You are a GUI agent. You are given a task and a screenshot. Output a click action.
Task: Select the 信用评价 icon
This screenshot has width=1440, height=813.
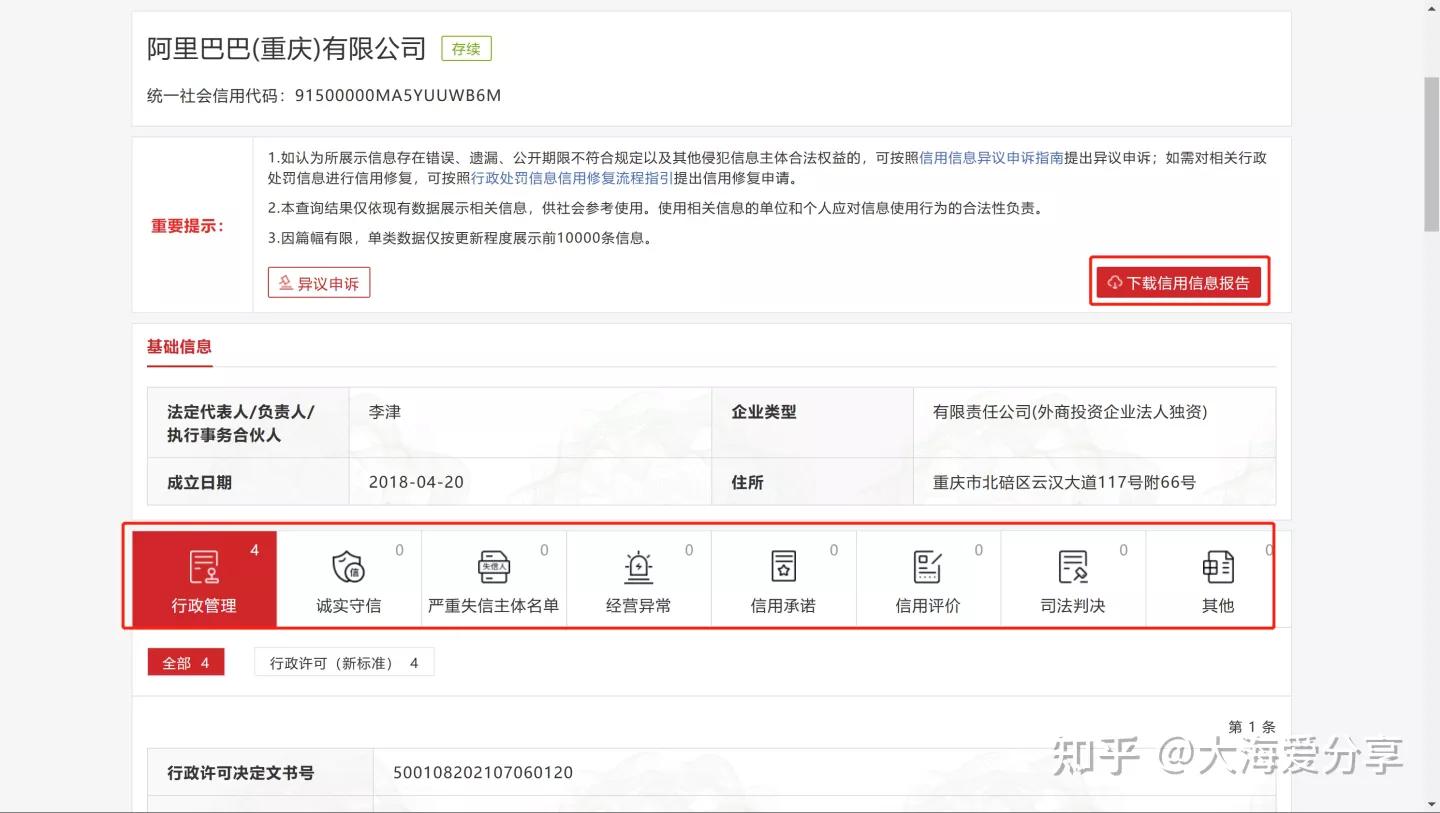tap(928, 566)
